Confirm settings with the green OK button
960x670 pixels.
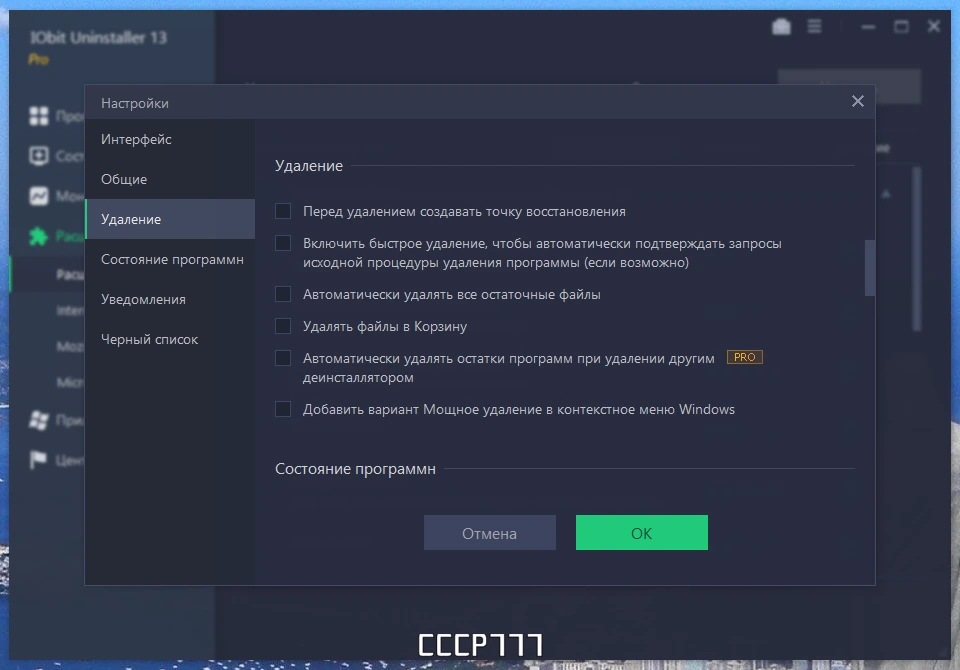[642, 533]
